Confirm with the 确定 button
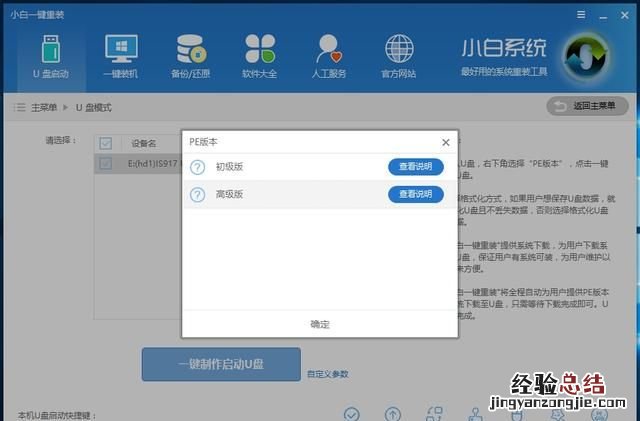 pos(320,324)
